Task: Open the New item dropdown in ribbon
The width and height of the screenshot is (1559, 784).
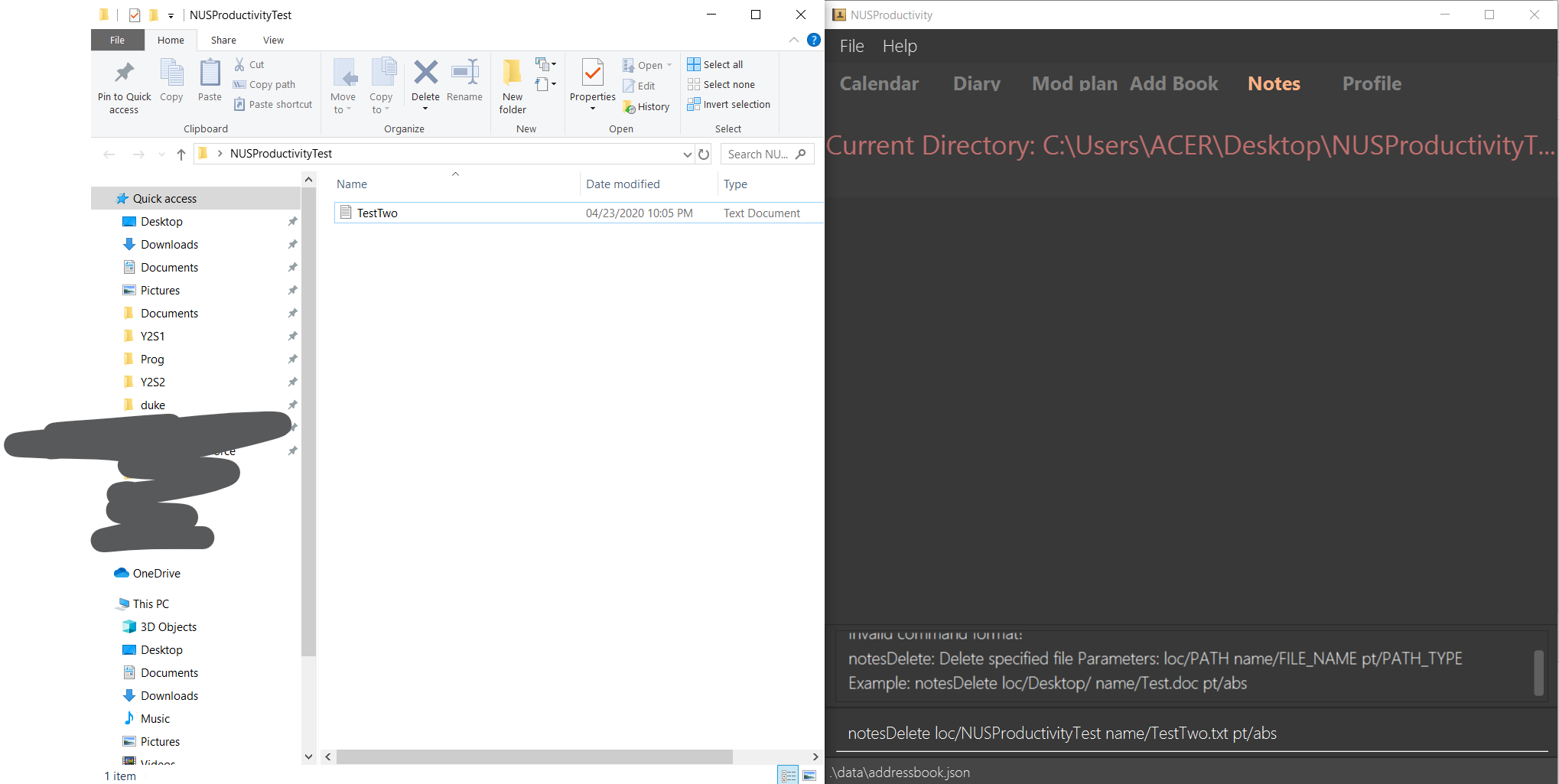Action: (545, 64)
